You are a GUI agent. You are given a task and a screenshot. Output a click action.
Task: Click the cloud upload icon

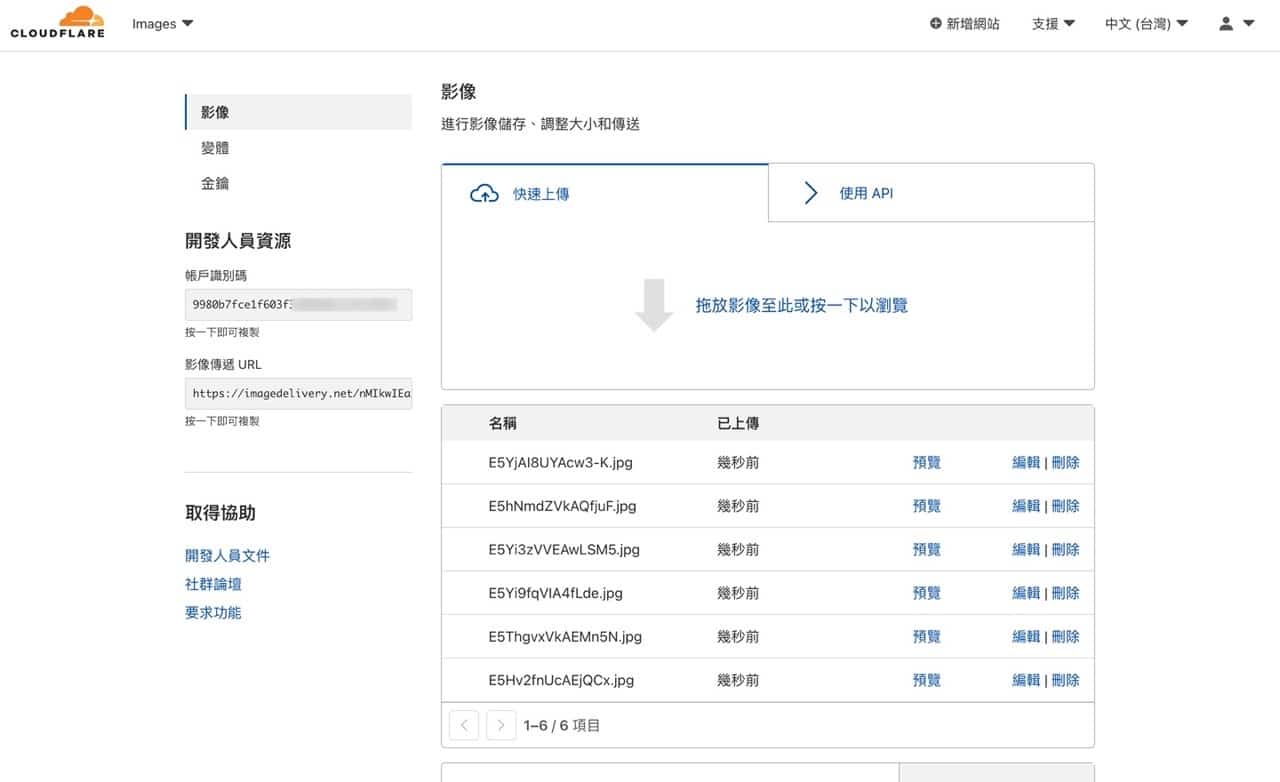point(484,194)
